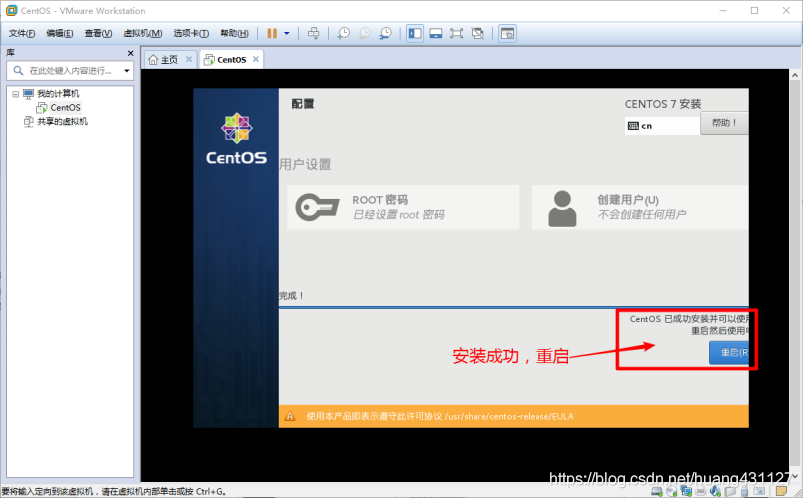This screenshot has height=498, width=803.
Task: Switch to the 主页 tab
Action: point(170,59)
